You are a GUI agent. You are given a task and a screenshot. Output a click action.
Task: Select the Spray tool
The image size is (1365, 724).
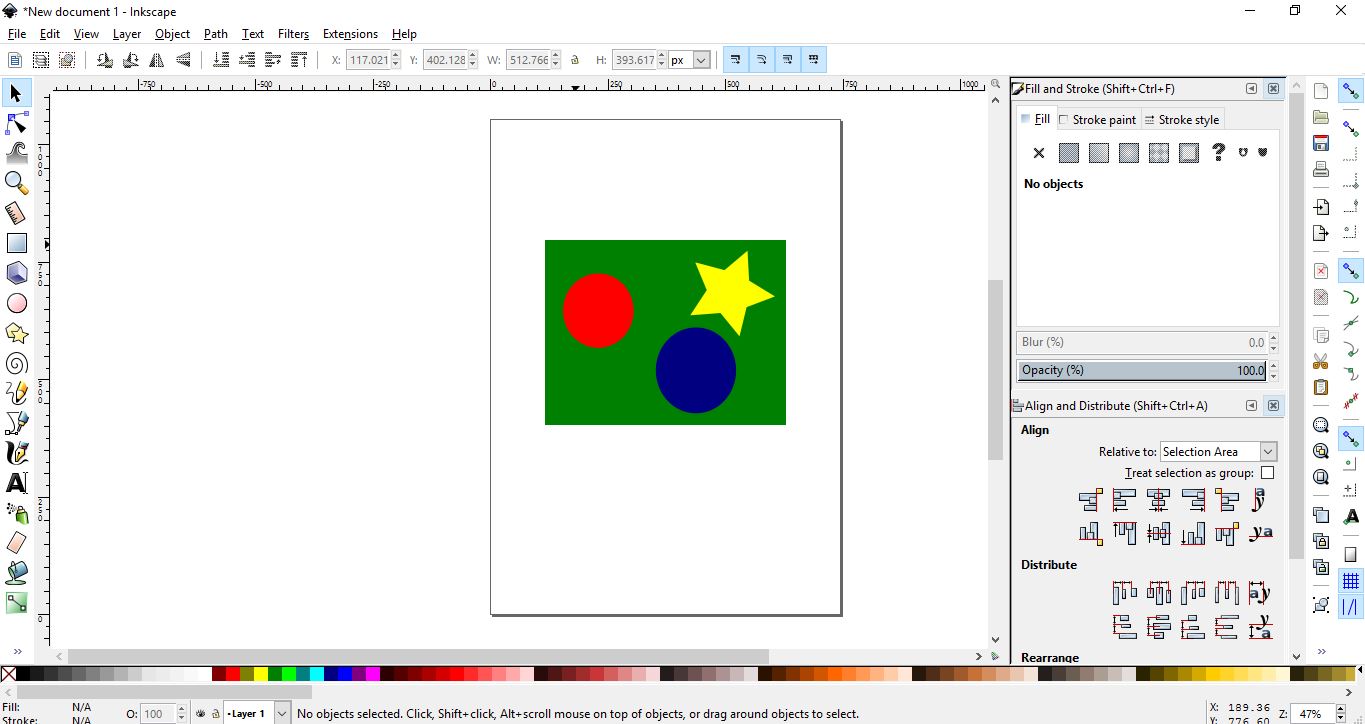tap(17, 513)
